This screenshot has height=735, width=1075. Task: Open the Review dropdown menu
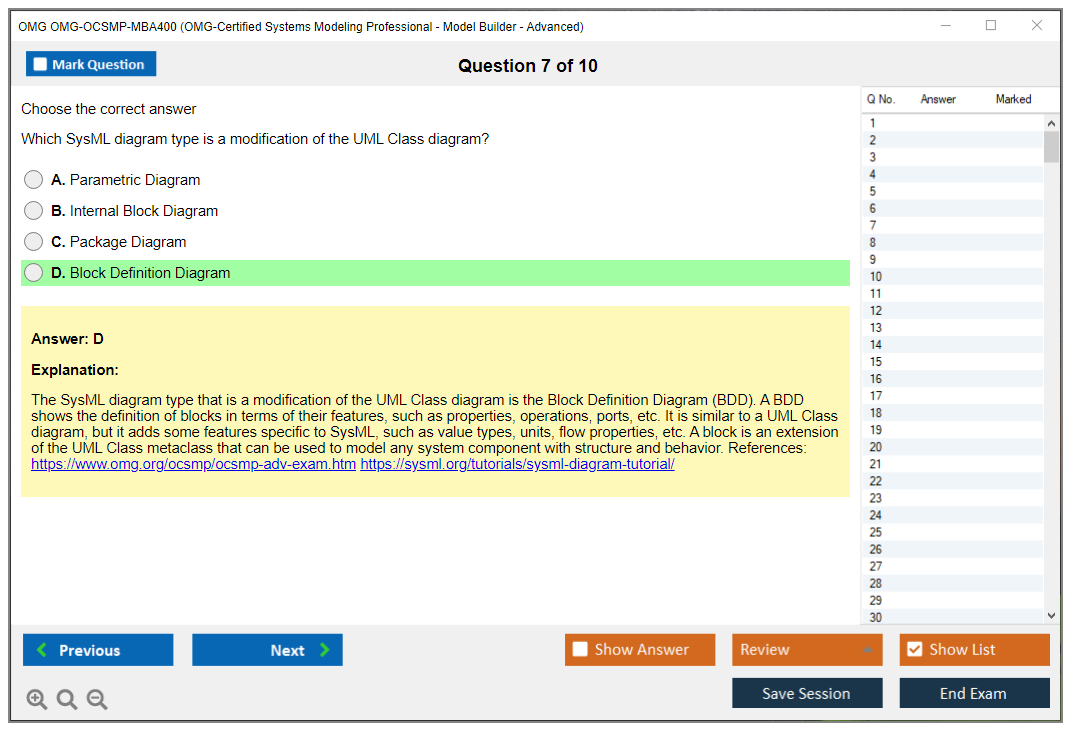806,650
